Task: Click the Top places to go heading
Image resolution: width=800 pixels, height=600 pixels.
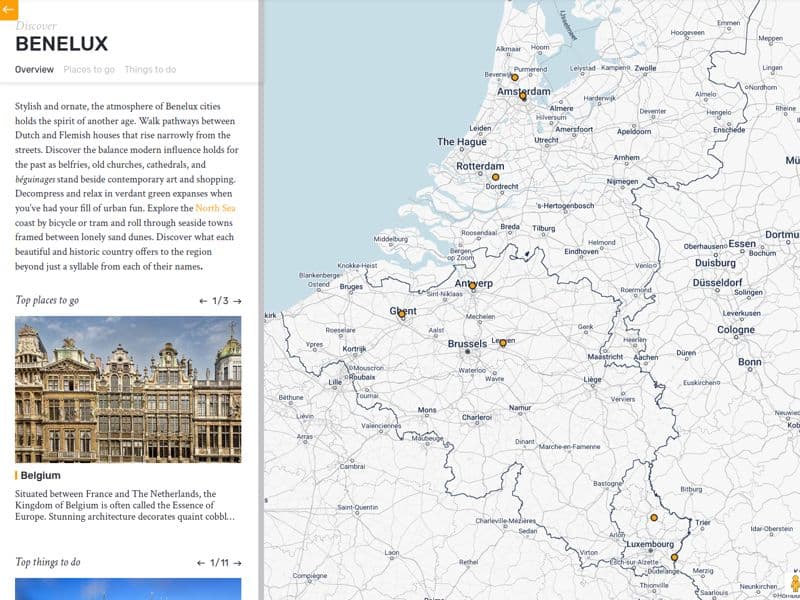Action: tap(47, 300)
